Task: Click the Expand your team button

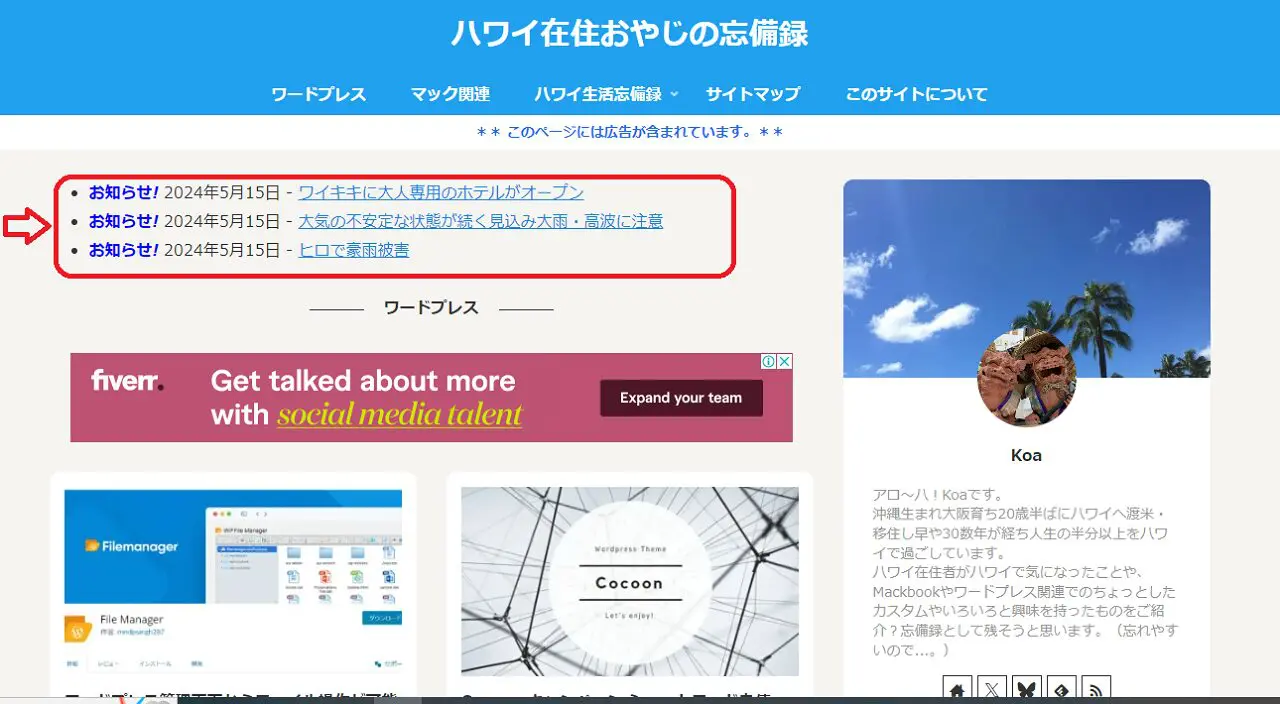Action: [681, 398]
